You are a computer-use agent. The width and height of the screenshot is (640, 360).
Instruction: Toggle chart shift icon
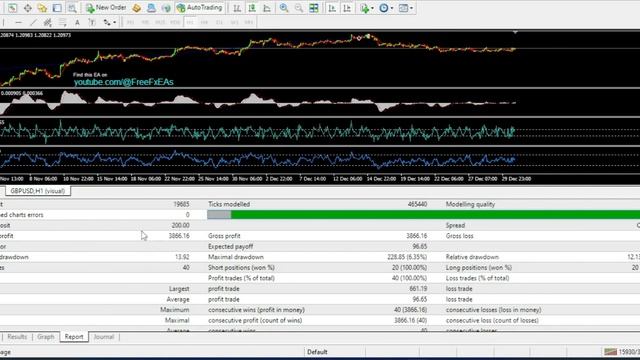point(347,8)
